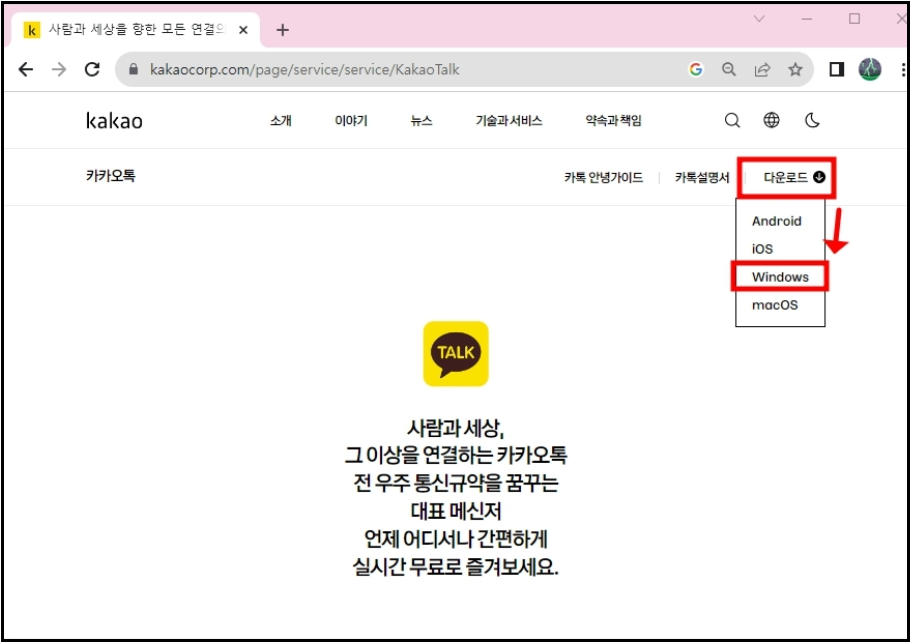The width and height of the screenshot is (910, 642).
Task: Click the yellow KakaoTalk TALK logo
Action: (x=456, y=354)
